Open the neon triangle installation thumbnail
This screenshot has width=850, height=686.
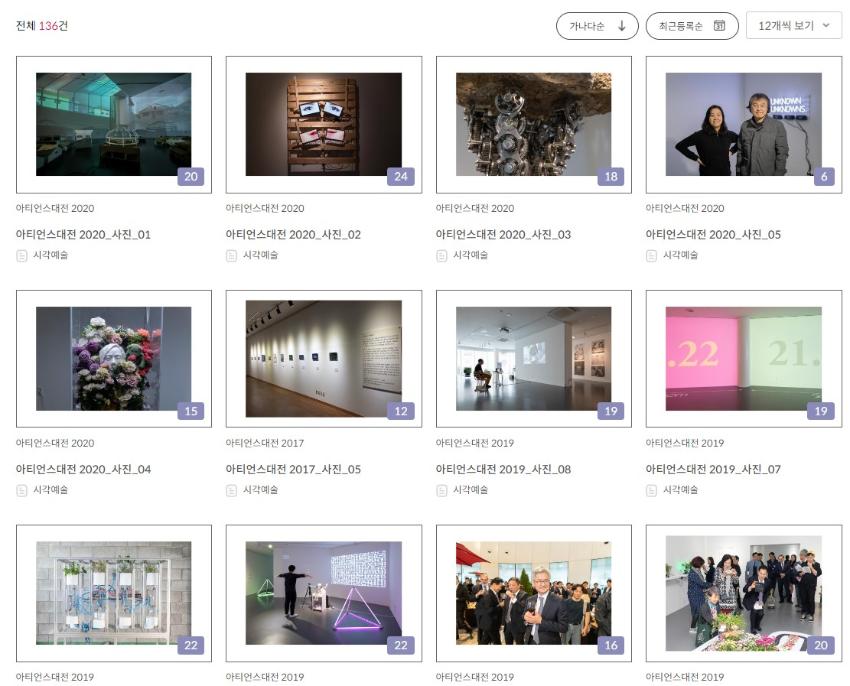tap(323, 592)
